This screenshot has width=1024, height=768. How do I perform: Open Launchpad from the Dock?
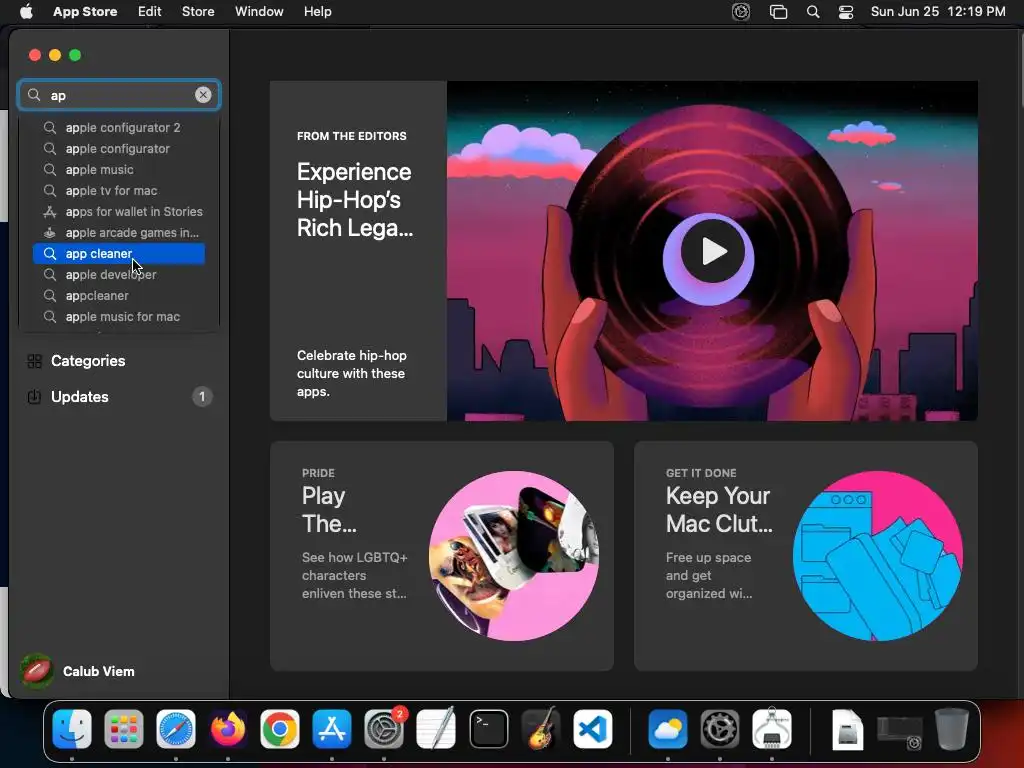coord(123,729)
